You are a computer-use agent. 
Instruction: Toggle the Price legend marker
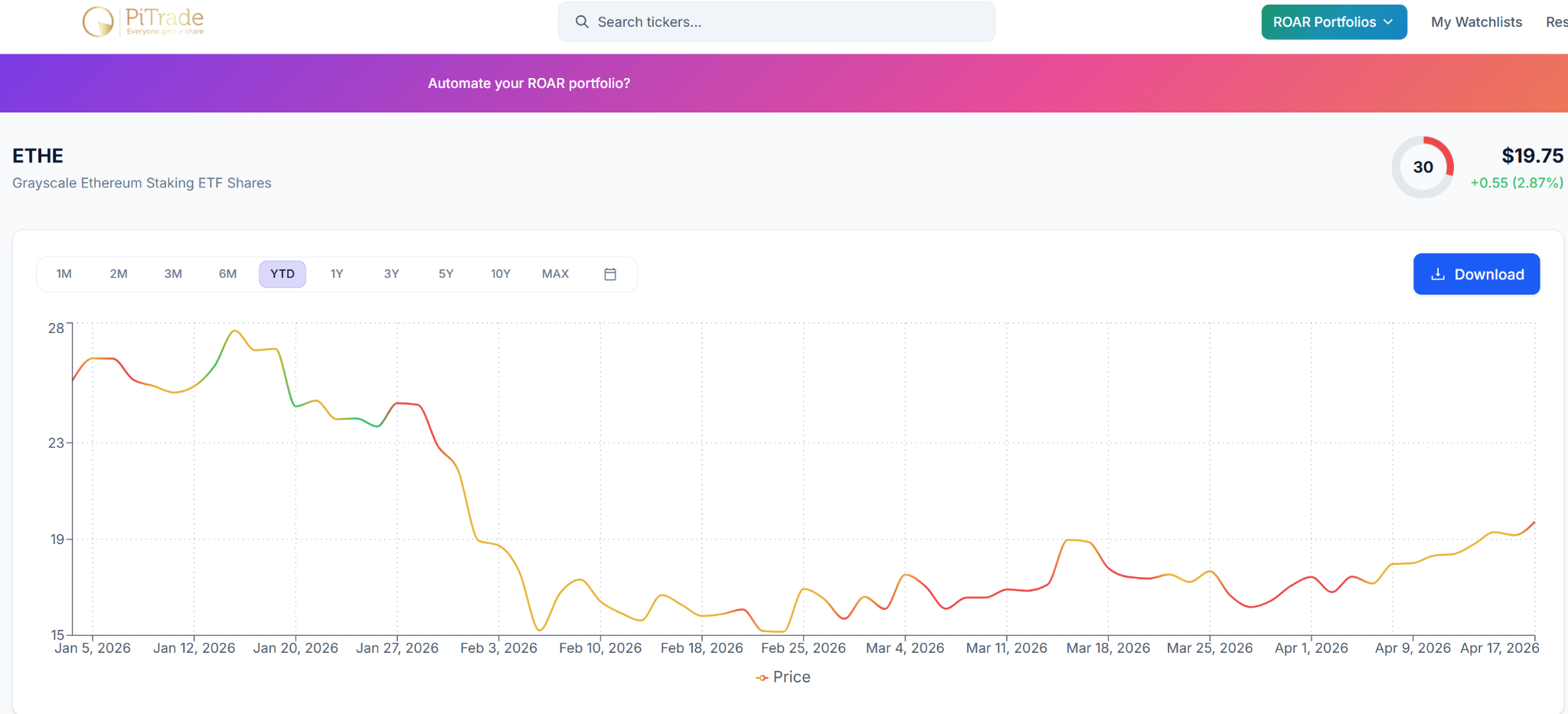[762, 678]
